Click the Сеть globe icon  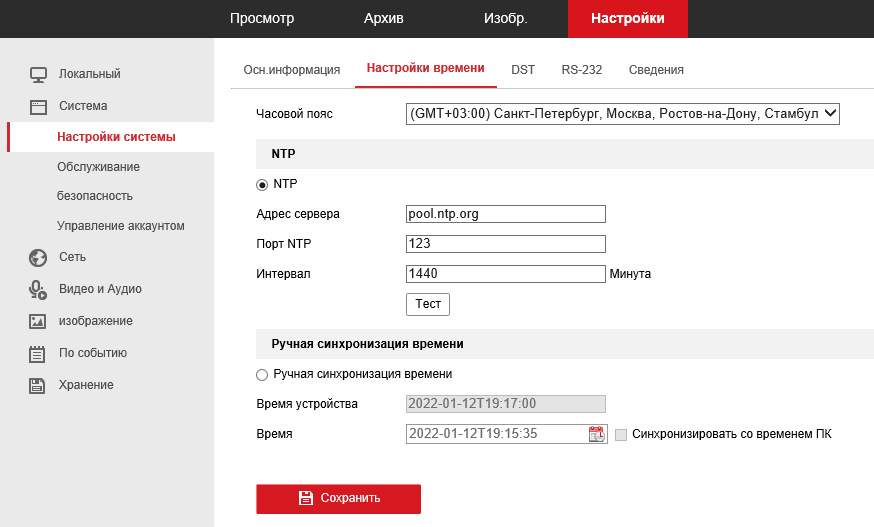[x=38, y=258]
